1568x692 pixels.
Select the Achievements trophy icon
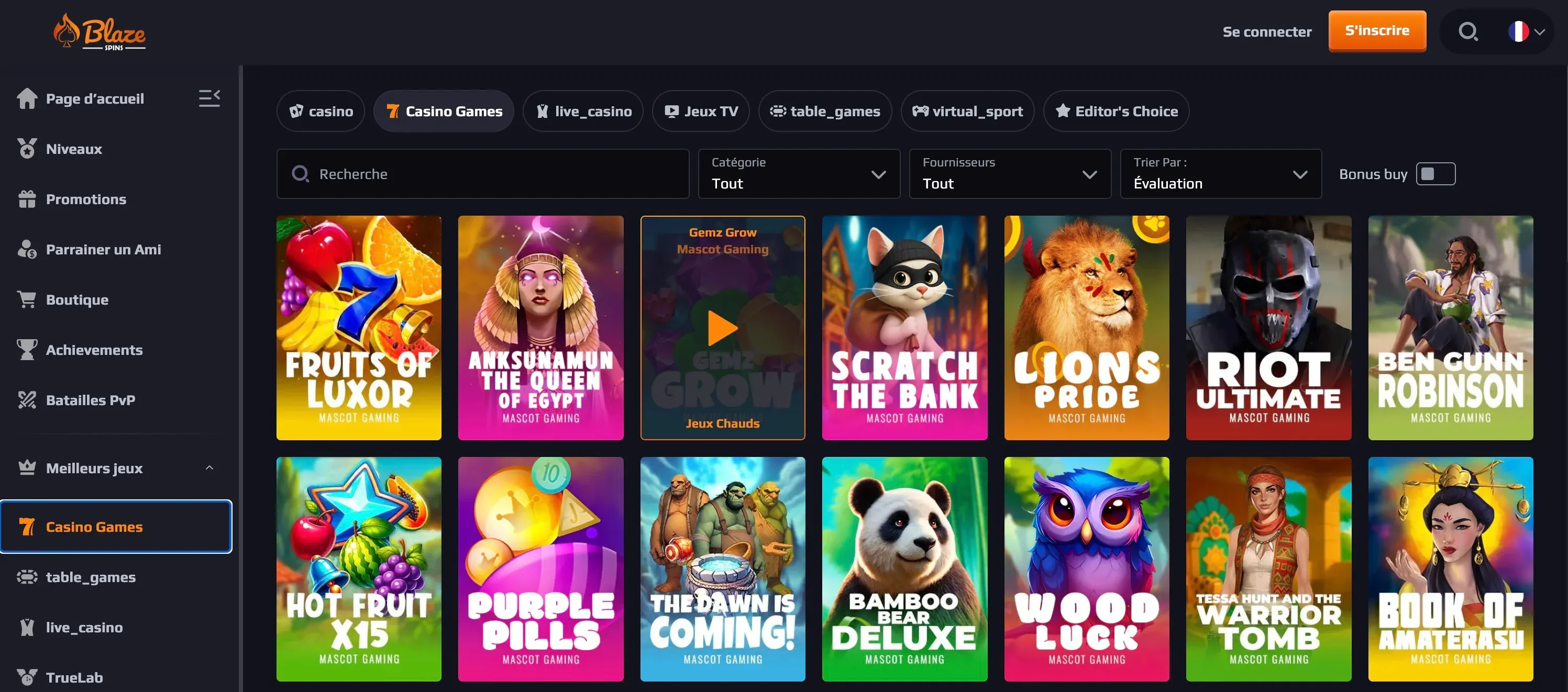[27, 349]
